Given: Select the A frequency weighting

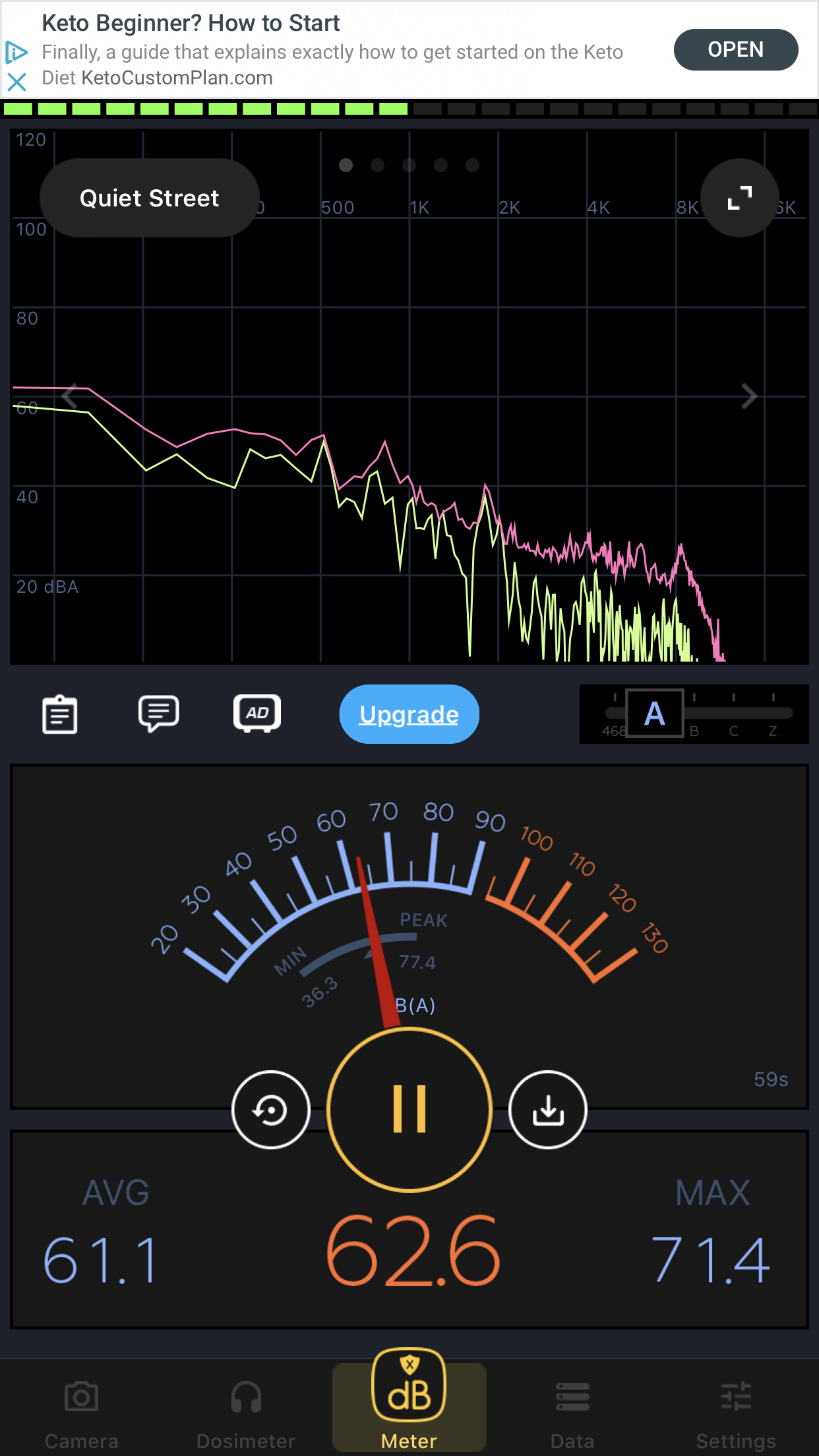Looking at the screenshot, I should tap(654, 714).
